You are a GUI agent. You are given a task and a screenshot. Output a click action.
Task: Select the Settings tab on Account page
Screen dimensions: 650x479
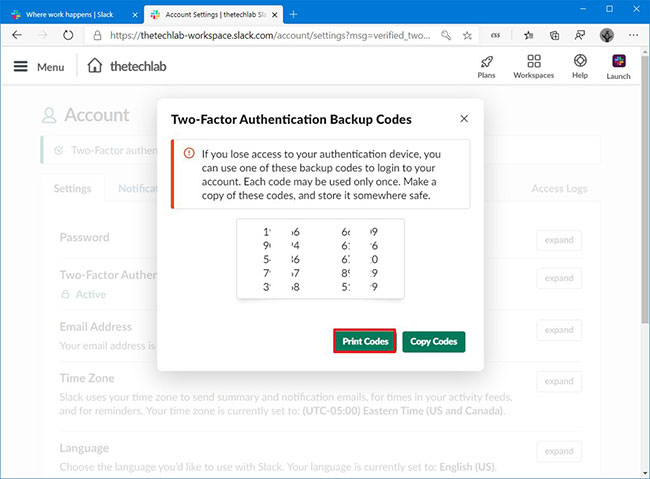(x=73, y=188)
